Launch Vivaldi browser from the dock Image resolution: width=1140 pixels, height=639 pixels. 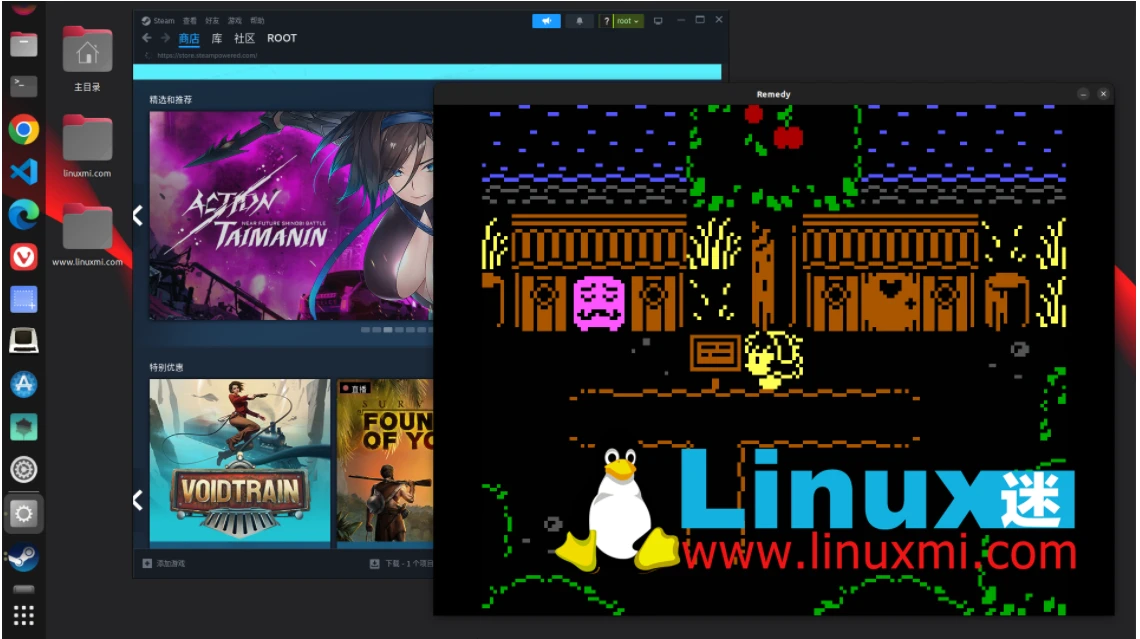23,255
